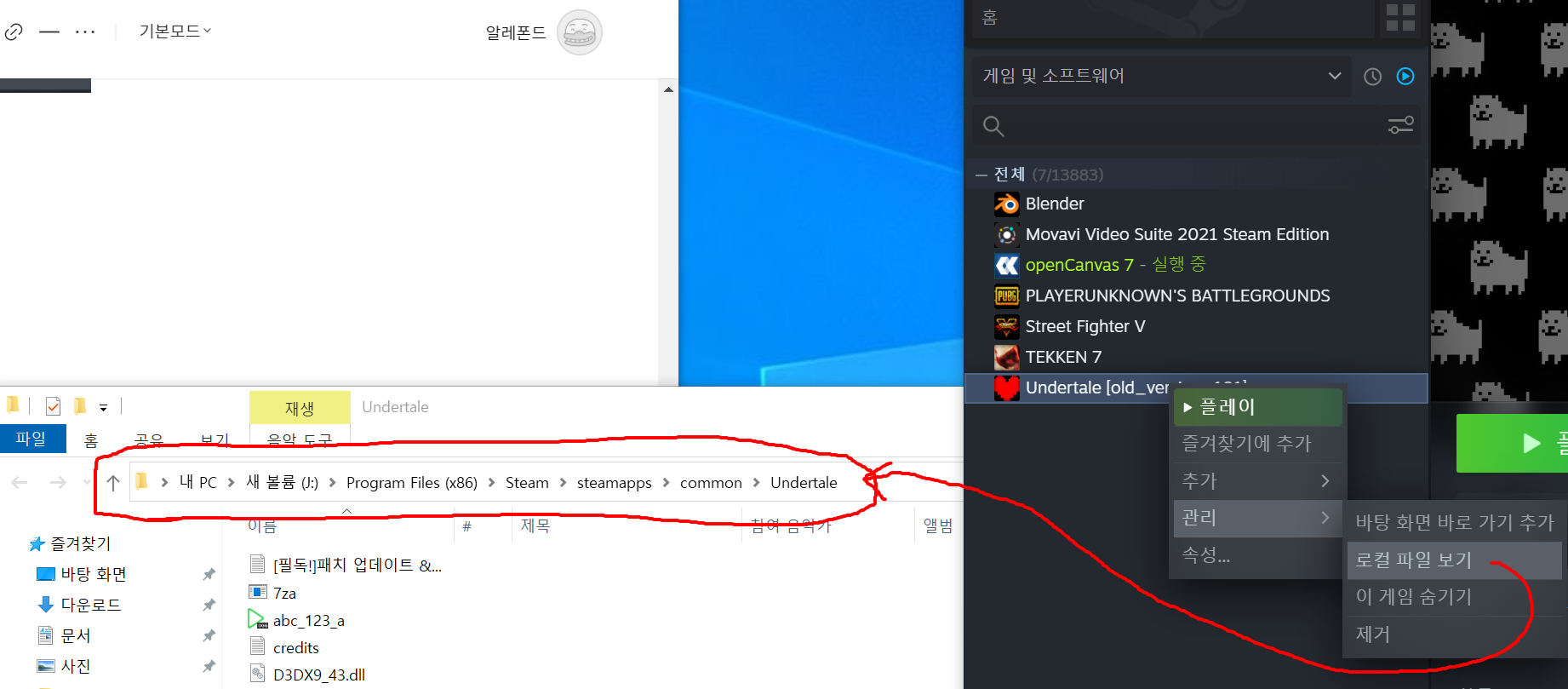Open advanced filter settings icon in Steam search

(x=1400, y=126)
